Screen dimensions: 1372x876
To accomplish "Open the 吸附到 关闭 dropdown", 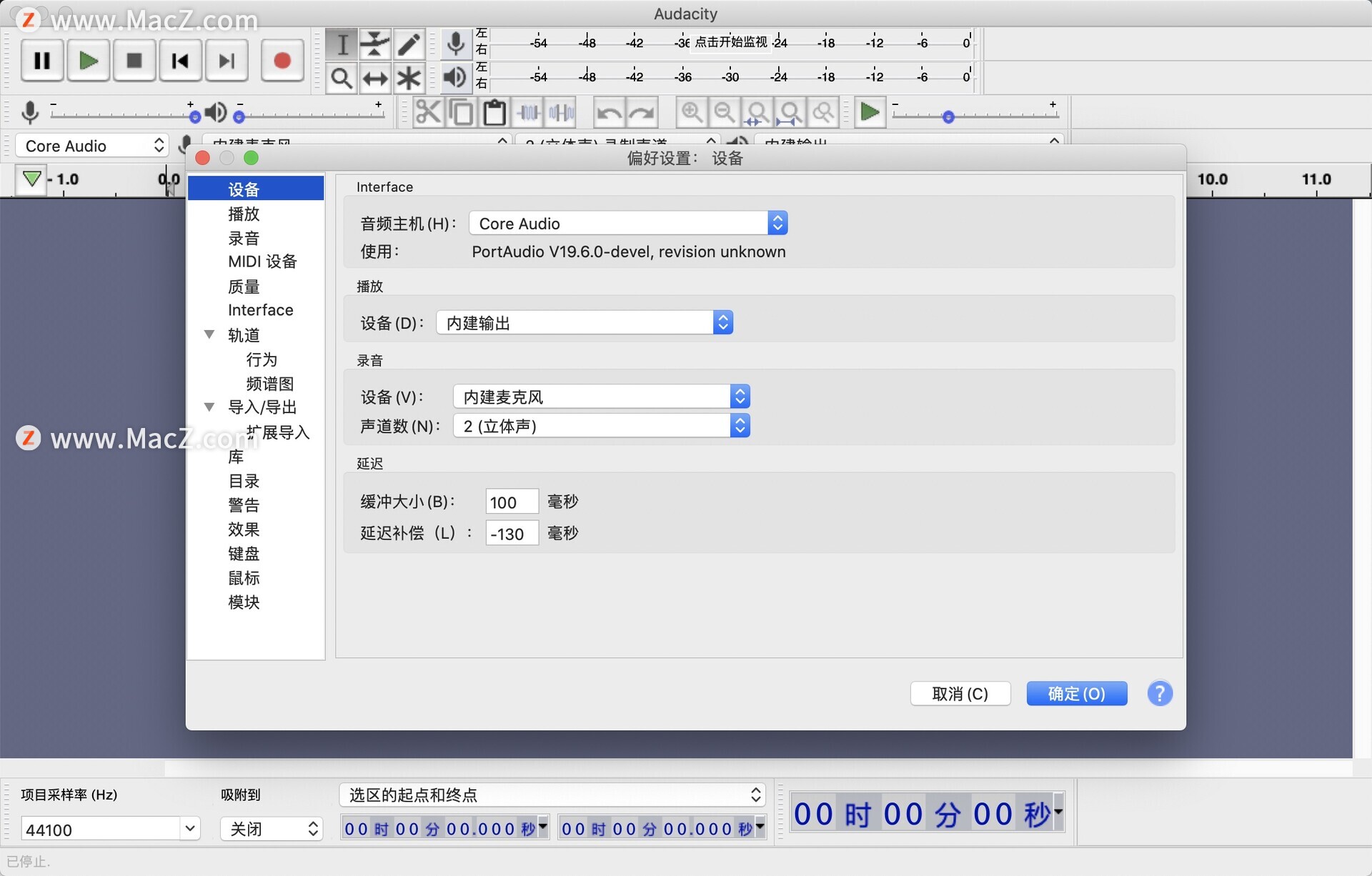I will pos(272,829).
